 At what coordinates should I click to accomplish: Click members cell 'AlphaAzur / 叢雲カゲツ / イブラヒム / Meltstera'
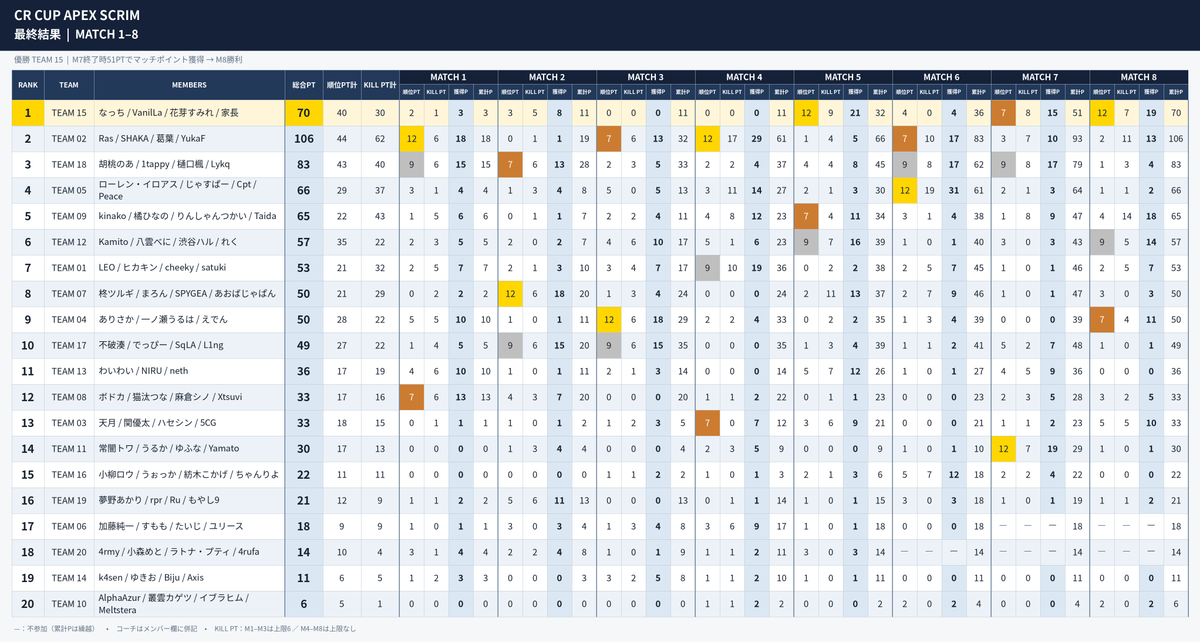(x=189, y=605)
